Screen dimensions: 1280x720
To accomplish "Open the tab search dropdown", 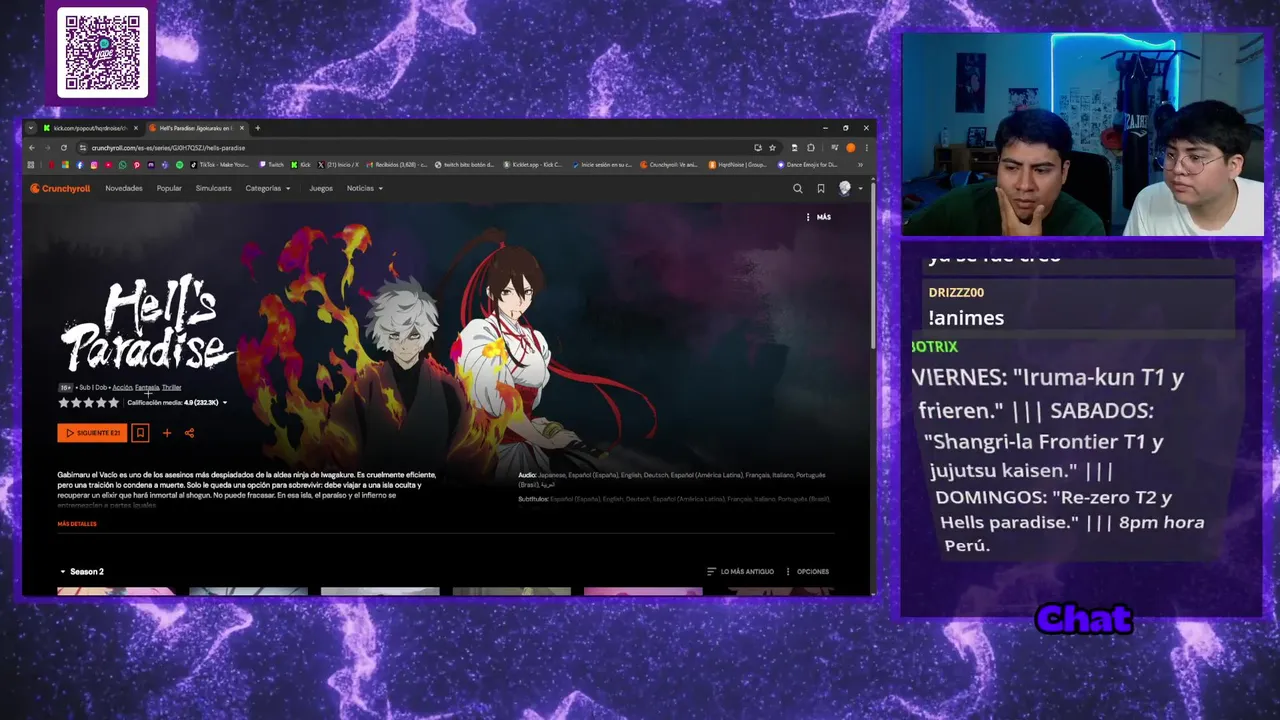I will (31, 128).
